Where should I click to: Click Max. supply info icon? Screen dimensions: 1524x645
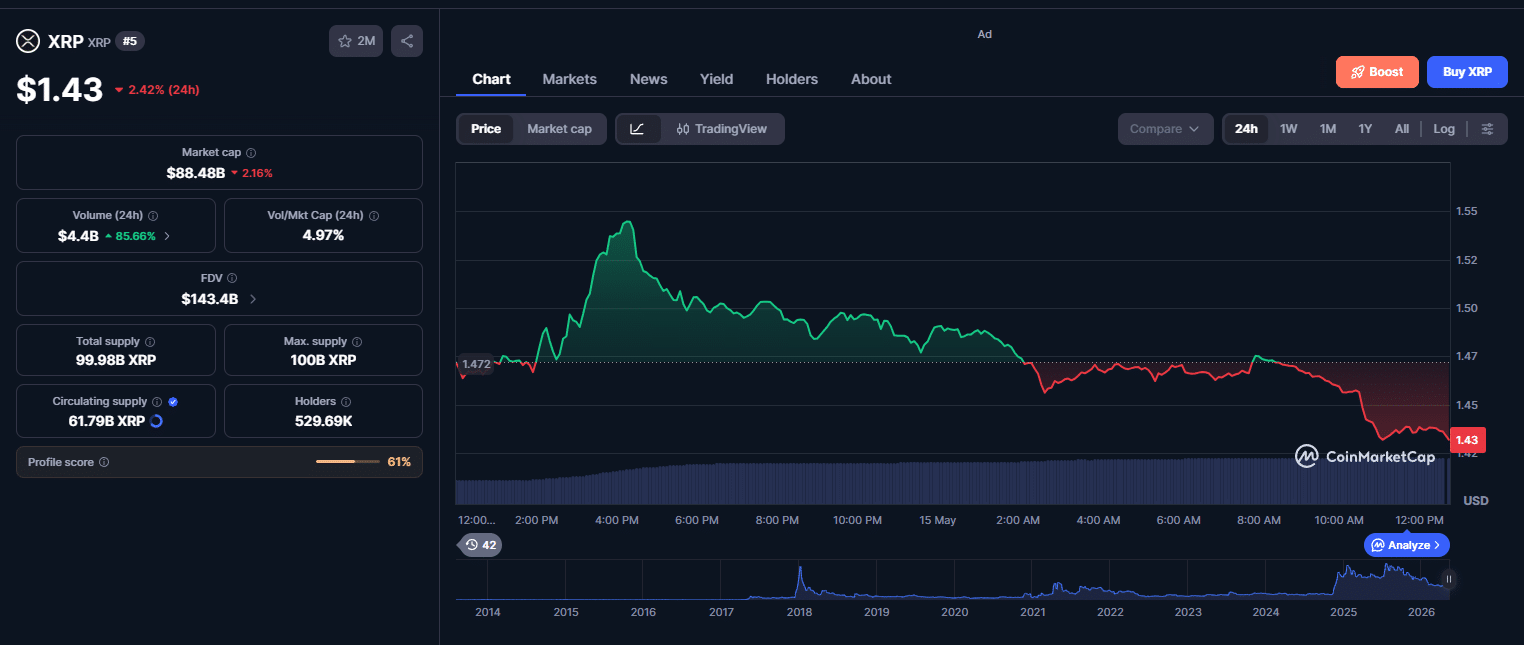357,342
